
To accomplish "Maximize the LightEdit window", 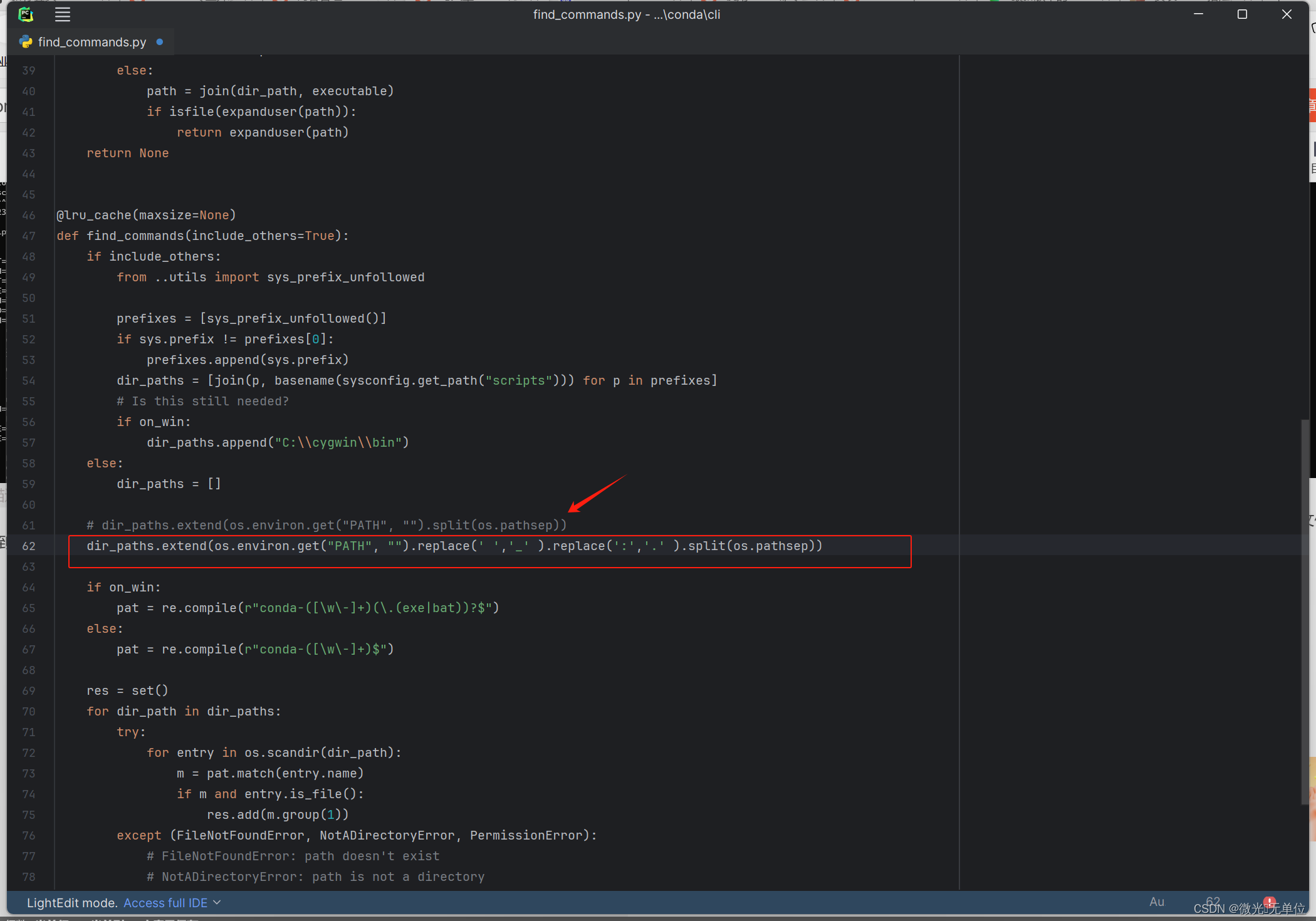I will tap(1242, 14).
